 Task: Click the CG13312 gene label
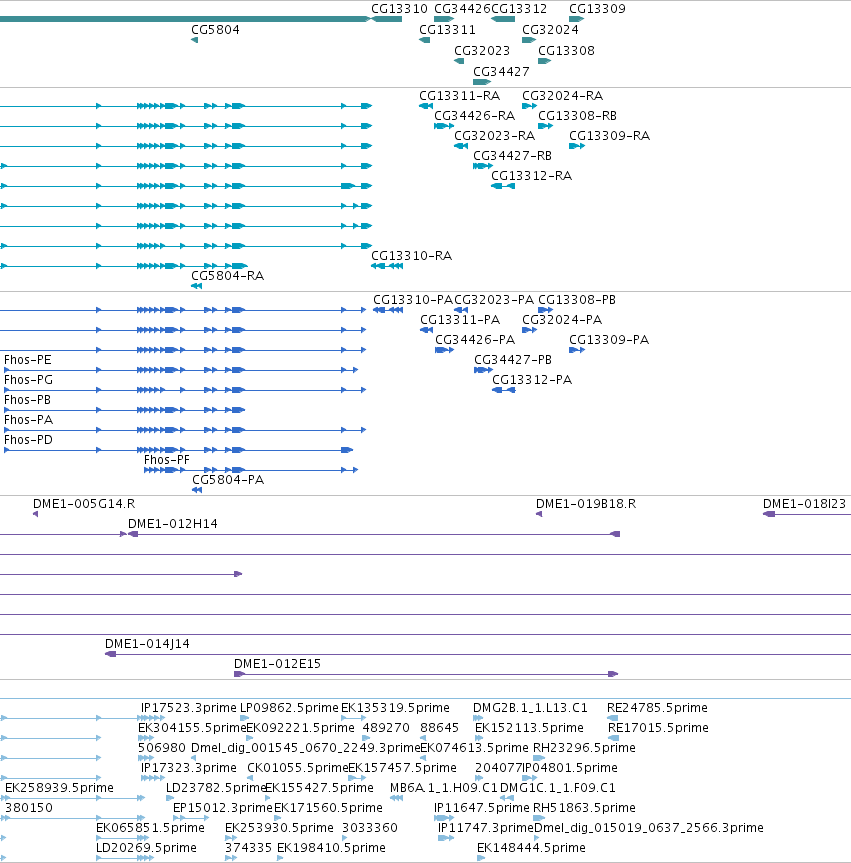point(519,9)
